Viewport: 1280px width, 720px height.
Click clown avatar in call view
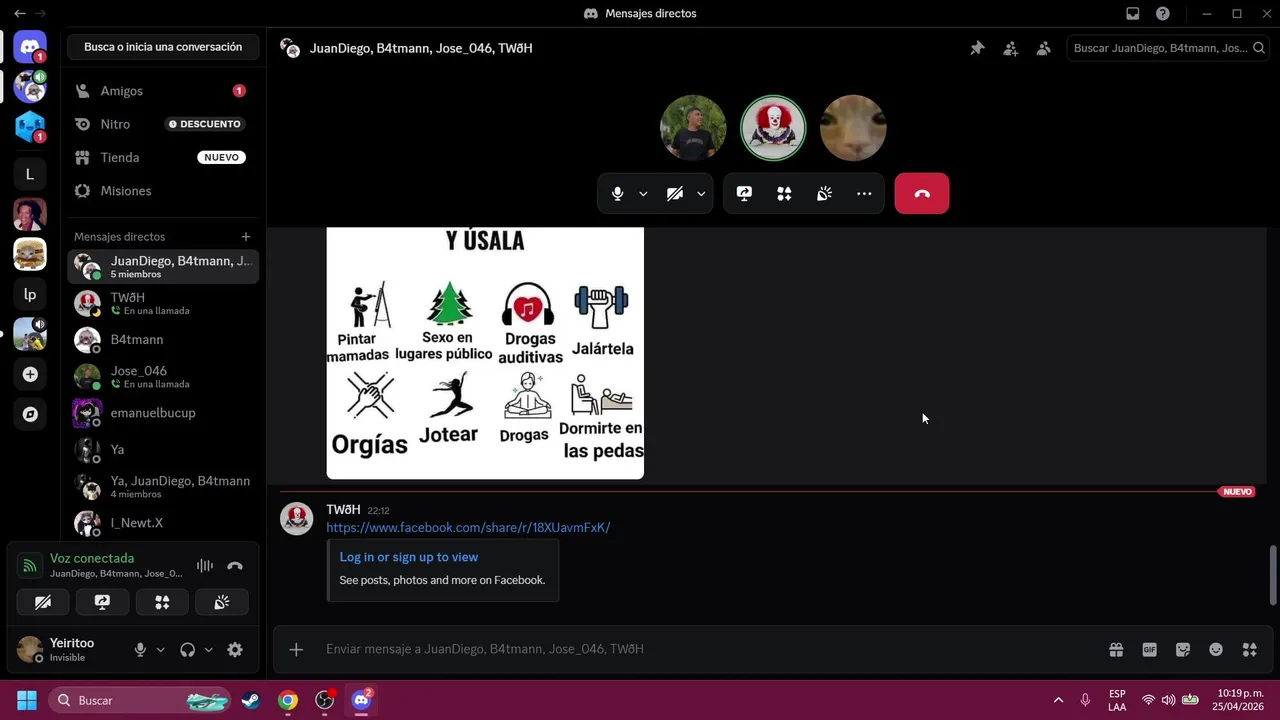pyautogui.click(x=773, y=128)
